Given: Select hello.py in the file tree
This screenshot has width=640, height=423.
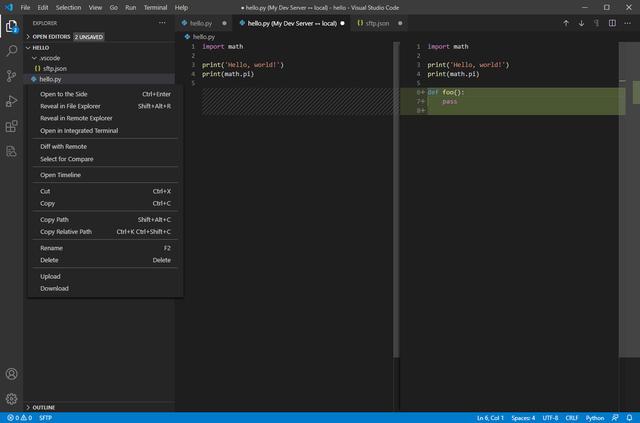Looking at the screenshot, I should coord(50,79).
